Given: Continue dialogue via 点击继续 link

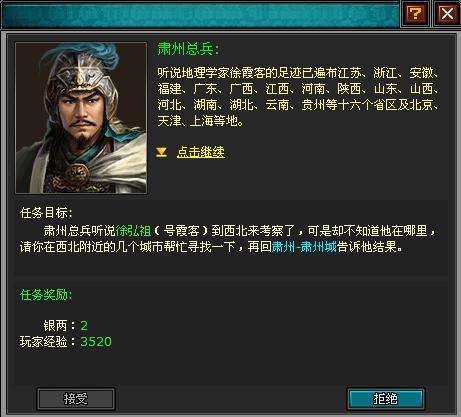Looking at the screenshot, I should click(x=201, y=152).
